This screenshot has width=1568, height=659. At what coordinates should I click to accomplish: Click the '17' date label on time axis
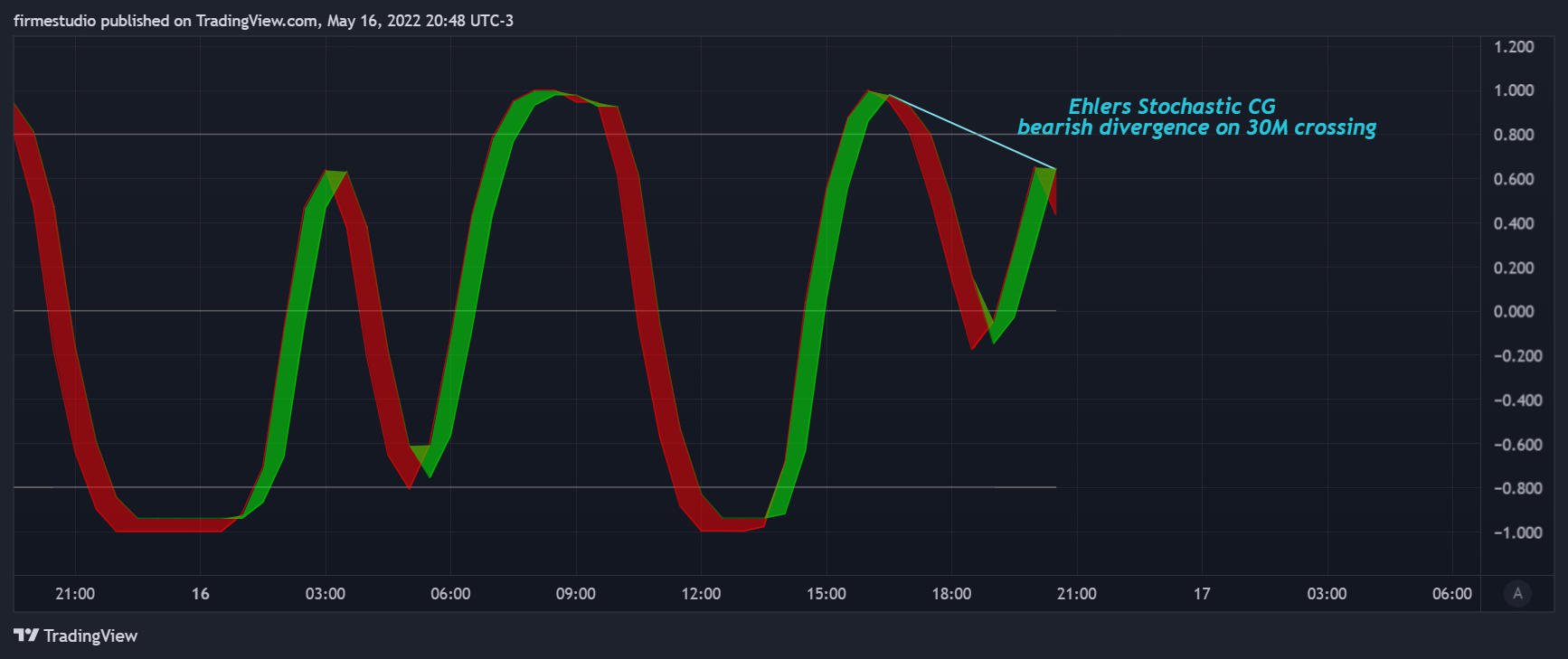pyautogui.click(x=1202, y=594)
